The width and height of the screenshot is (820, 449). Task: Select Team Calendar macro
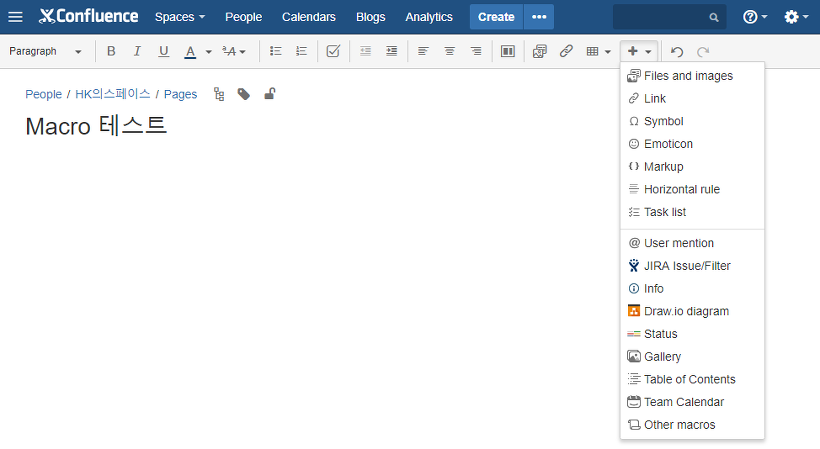pyautogui.click(x=692, y=402)
